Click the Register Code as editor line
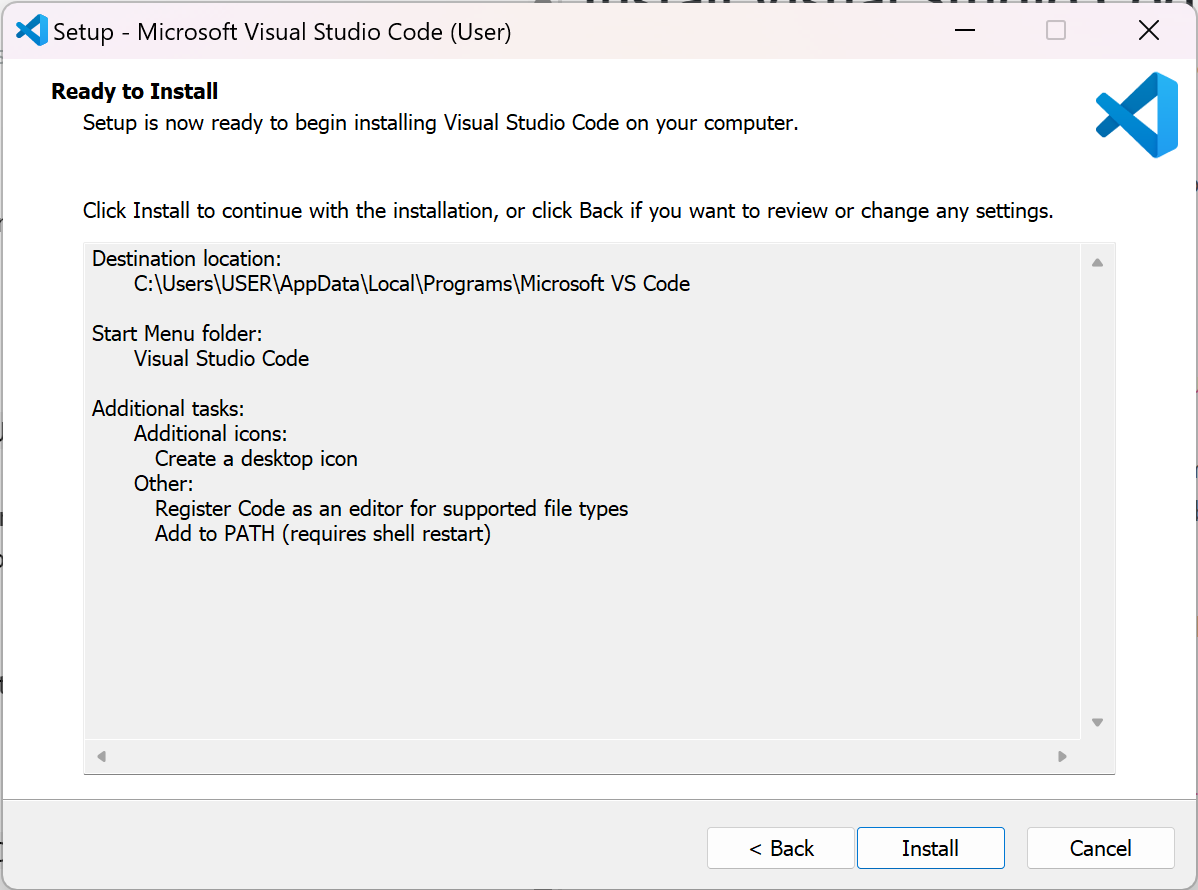 [x=391, y=508]
